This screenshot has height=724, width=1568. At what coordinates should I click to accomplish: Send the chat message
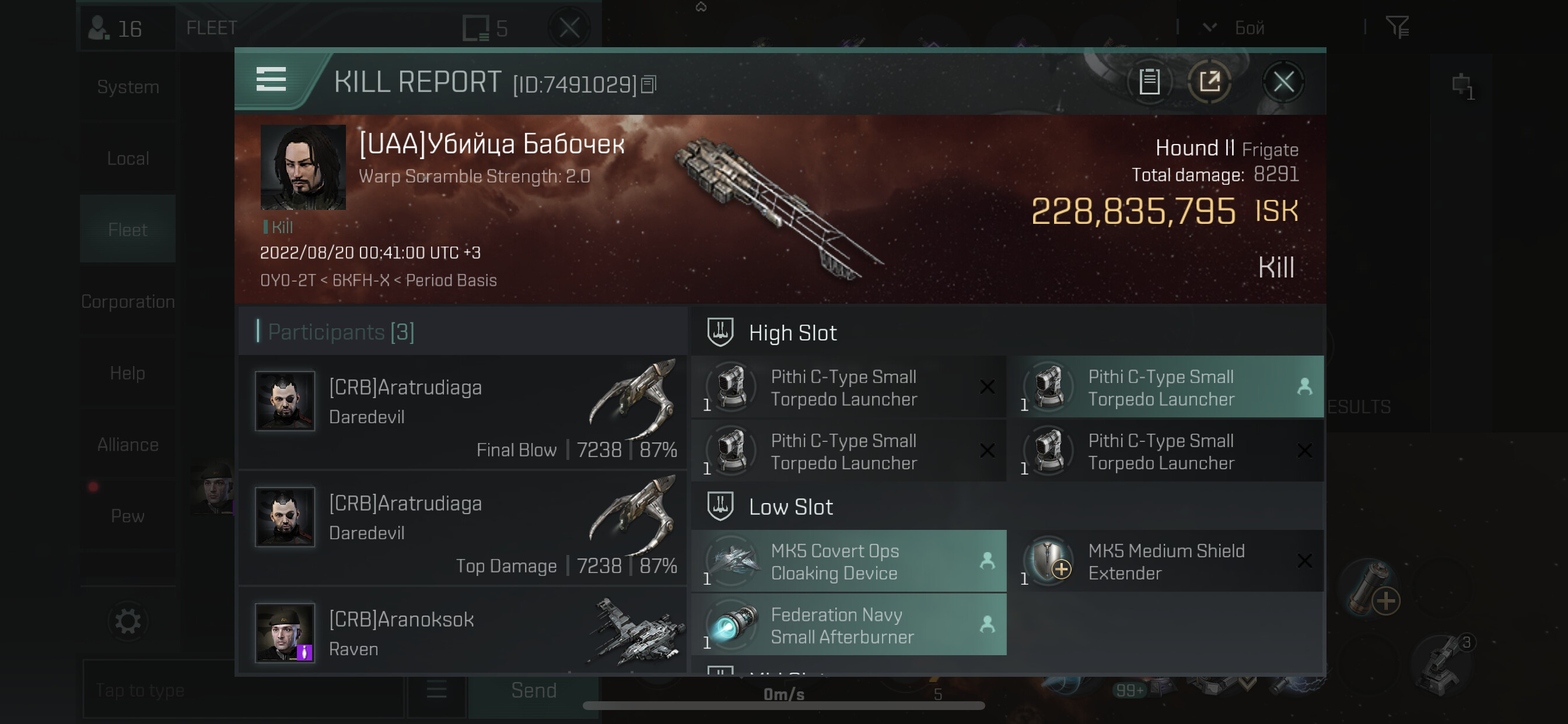coord(534,690)
